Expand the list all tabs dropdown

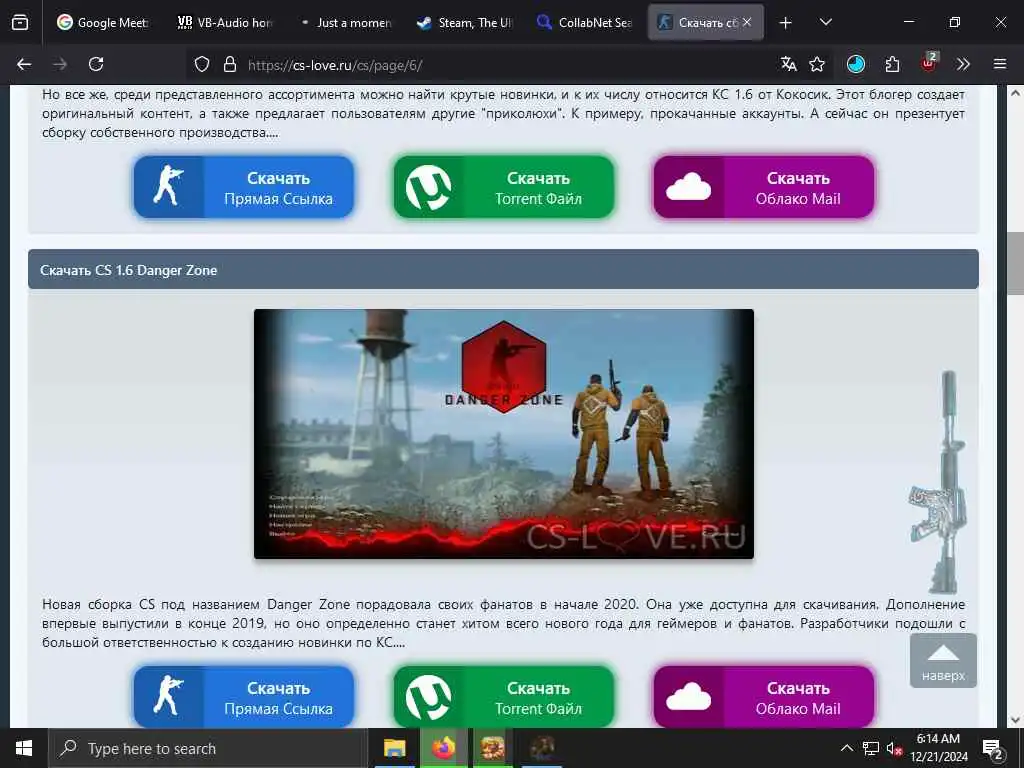click(x=825, y=22)
